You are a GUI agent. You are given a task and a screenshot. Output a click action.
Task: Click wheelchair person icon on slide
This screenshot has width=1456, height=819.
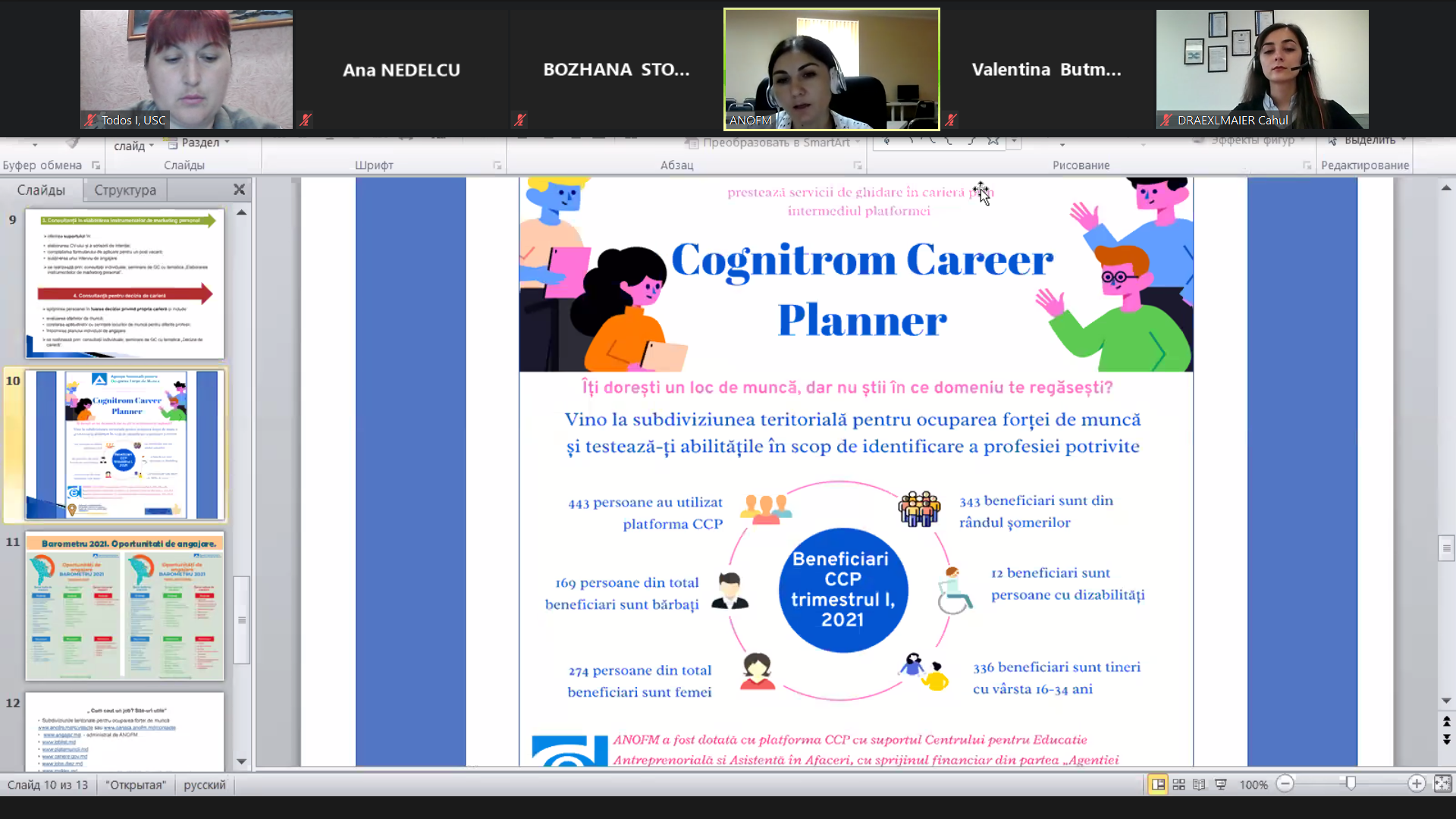pos(954,590)
